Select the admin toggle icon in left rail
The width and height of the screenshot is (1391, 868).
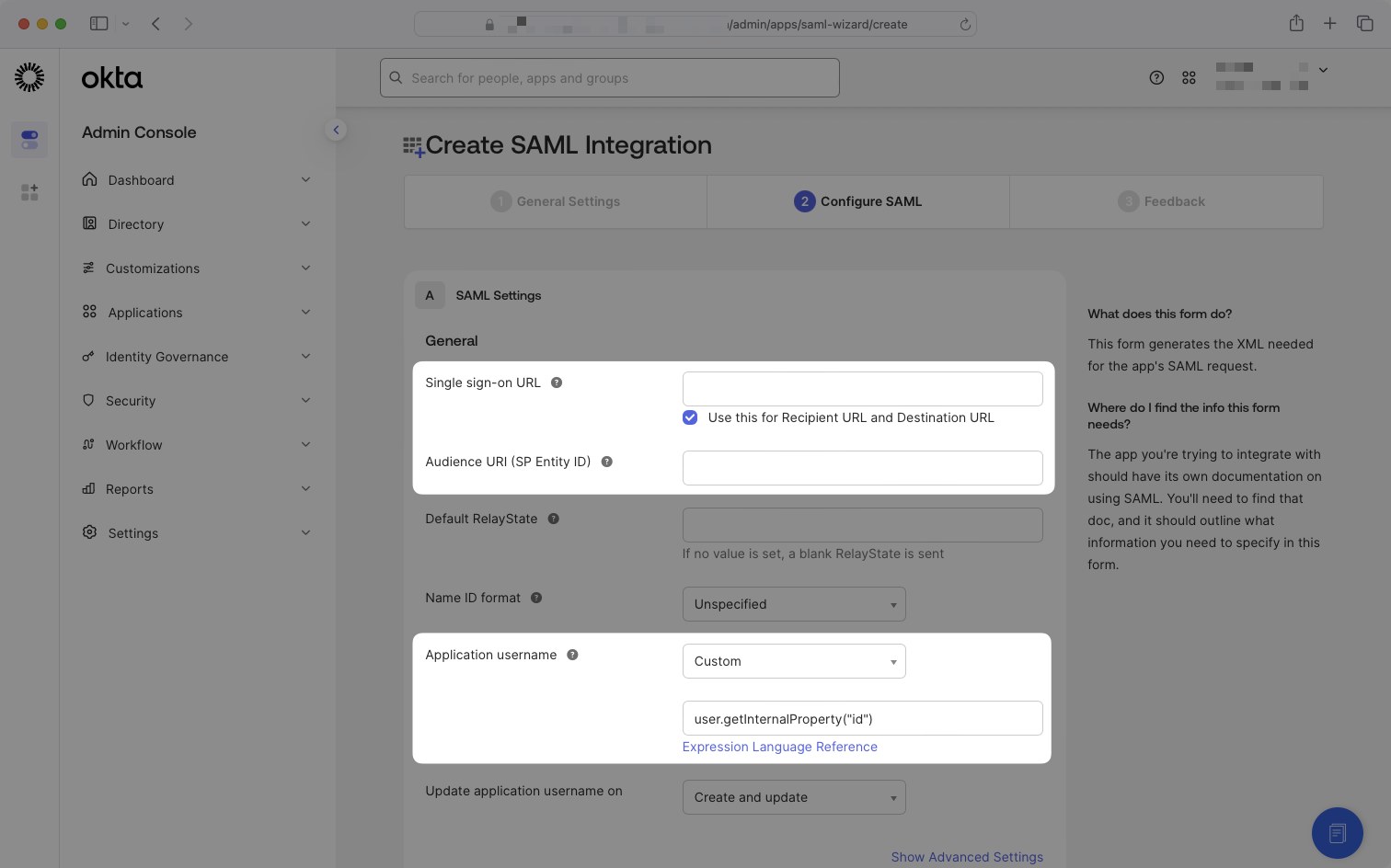click(29, 140)
